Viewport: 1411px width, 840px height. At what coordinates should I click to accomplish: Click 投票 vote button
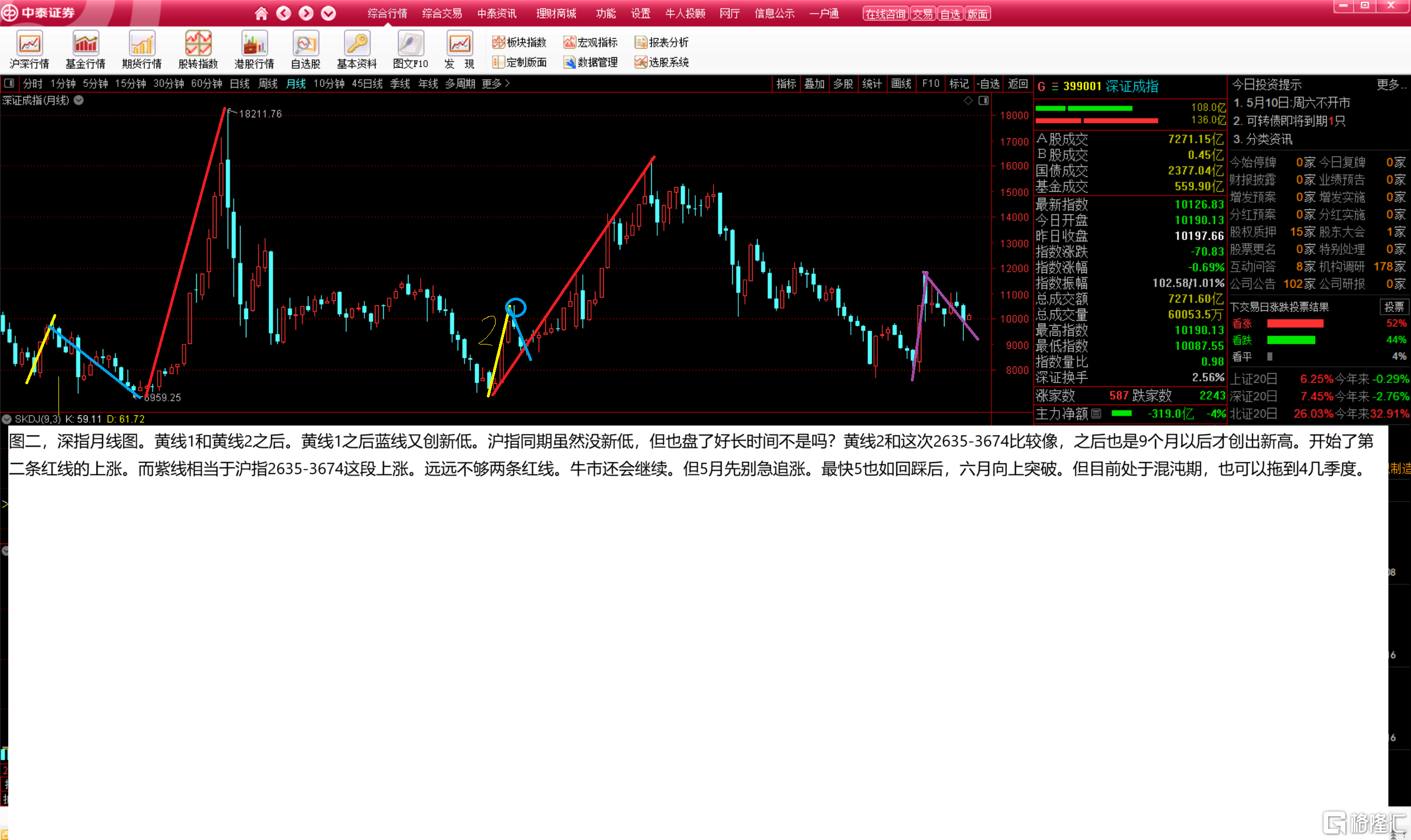pyautogui.click(x=1394, y=307)
